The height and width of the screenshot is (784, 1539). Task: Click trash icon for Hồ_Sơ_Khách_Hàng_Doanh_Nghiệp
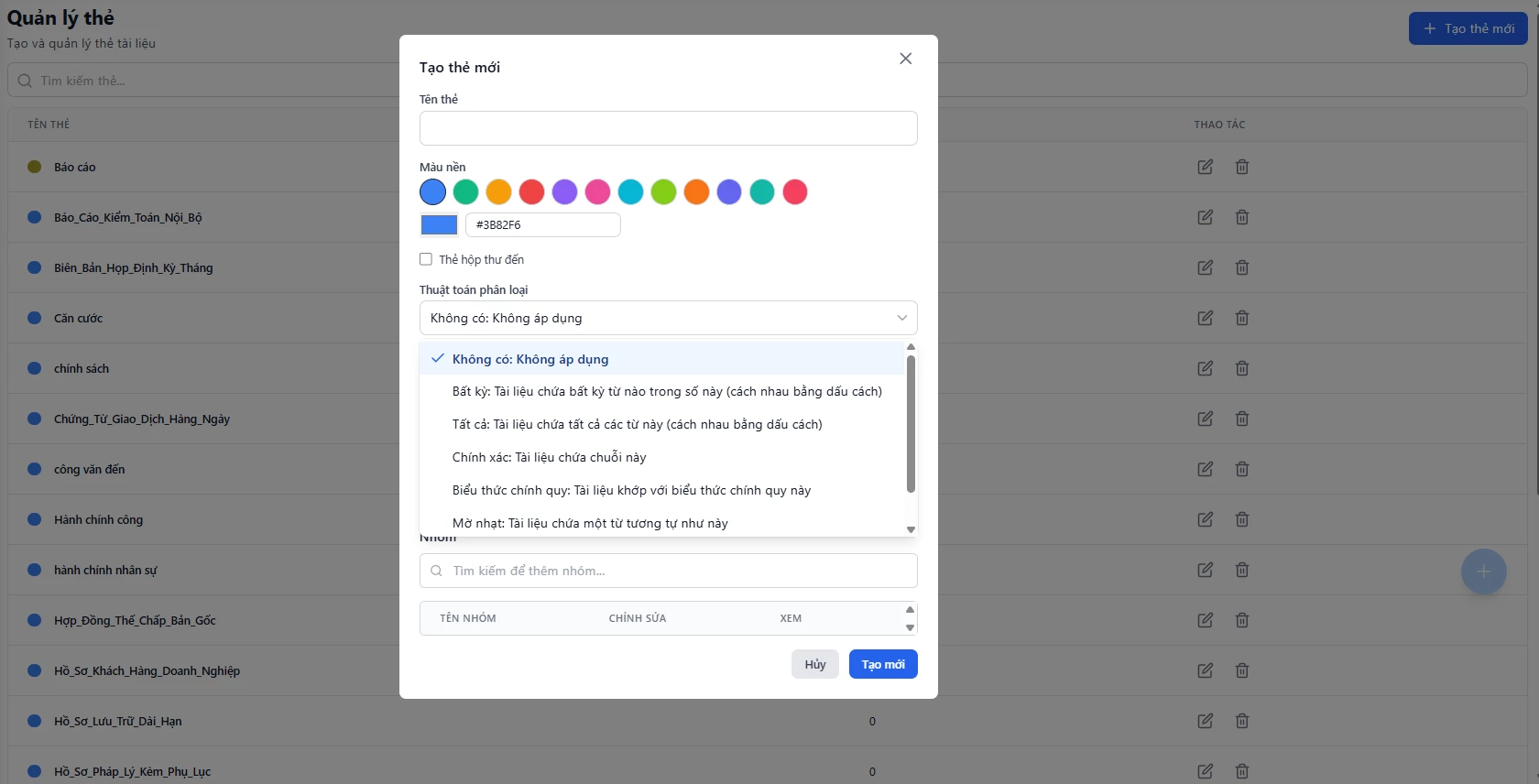coord(1241,670)
